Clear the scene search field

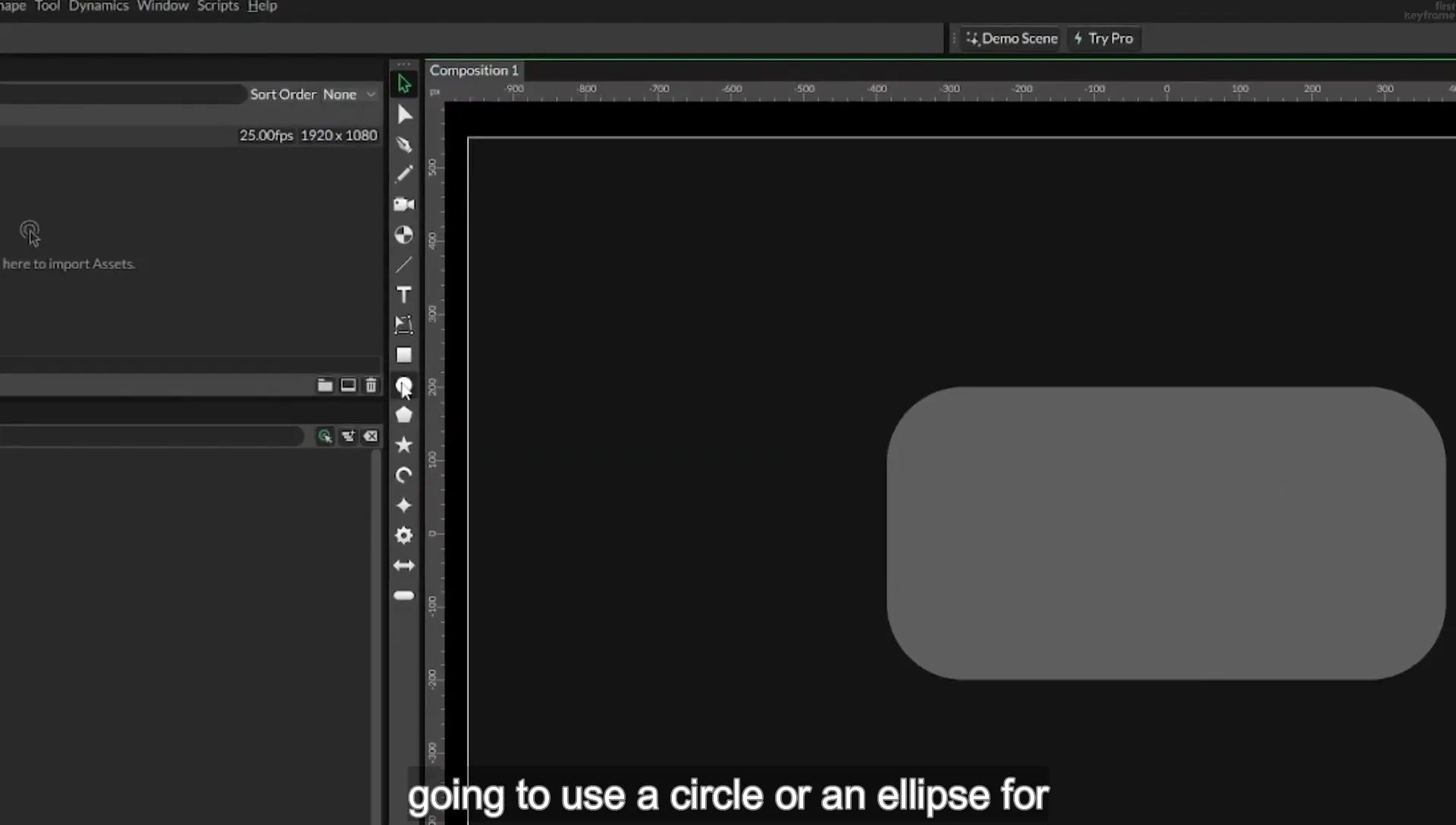tap(371, 436)
